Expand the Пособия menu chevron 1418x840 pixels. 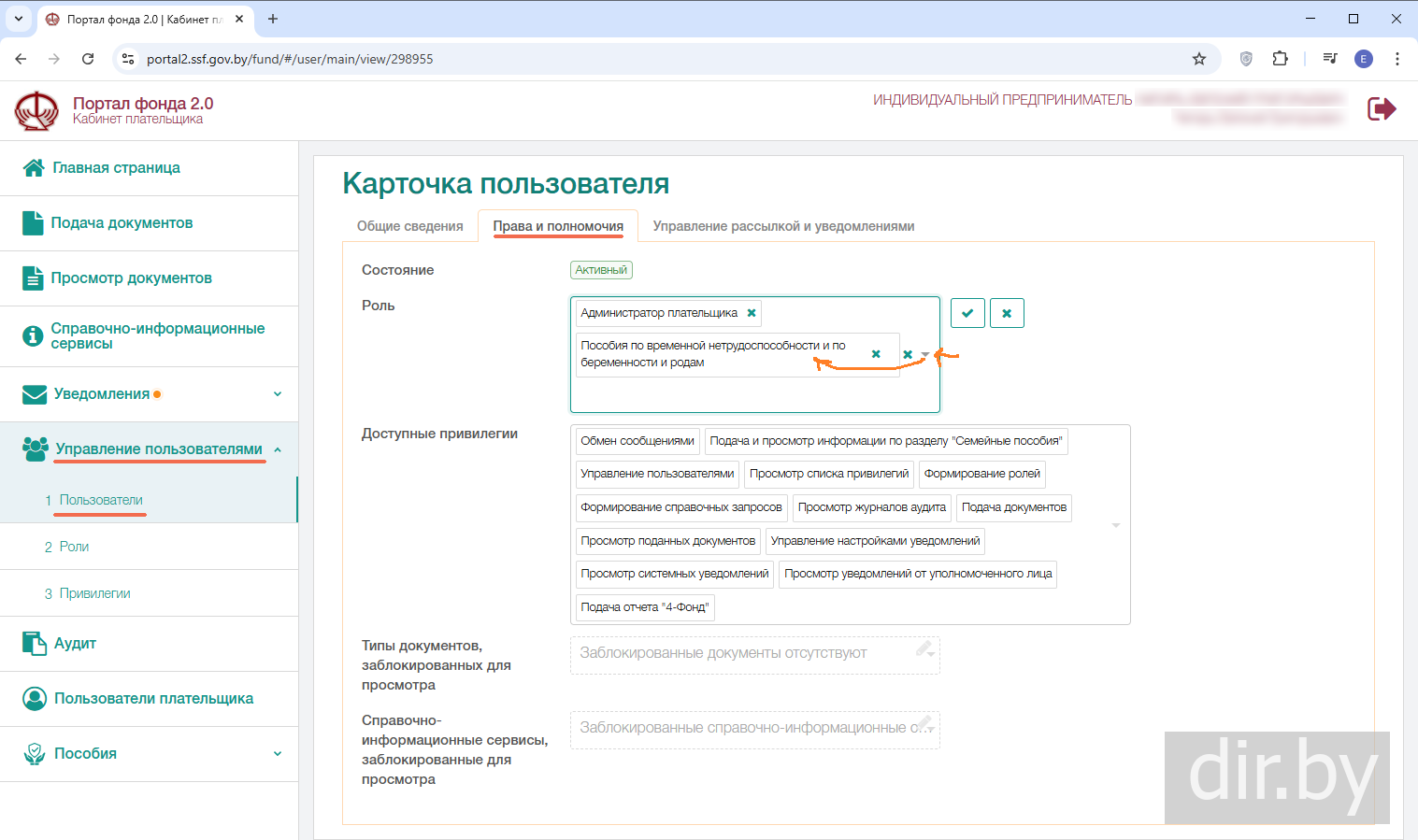[x=278, y=754]
